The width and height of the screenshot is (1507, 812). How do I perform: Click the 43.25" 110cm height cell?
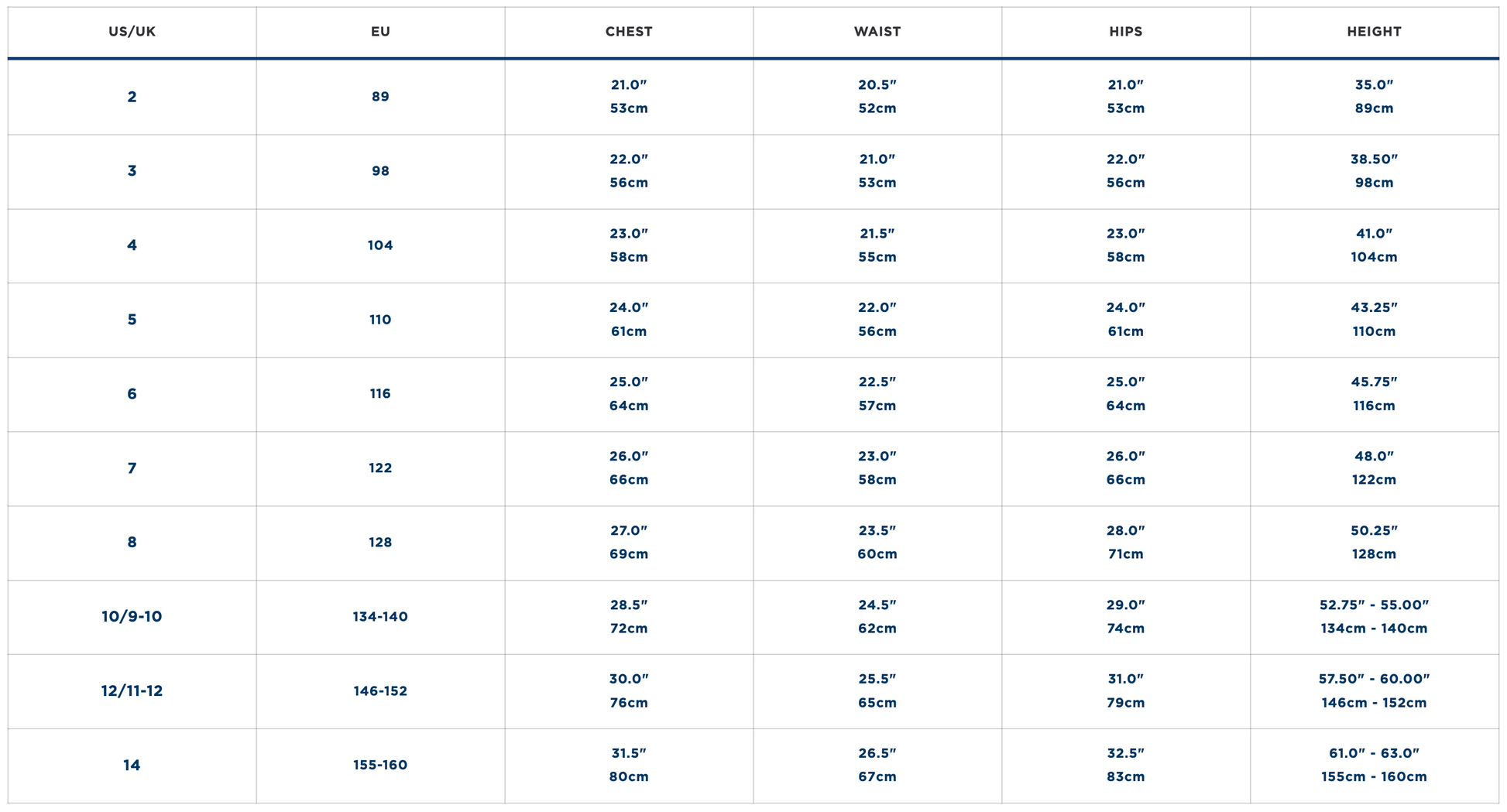coord(1375,320)
